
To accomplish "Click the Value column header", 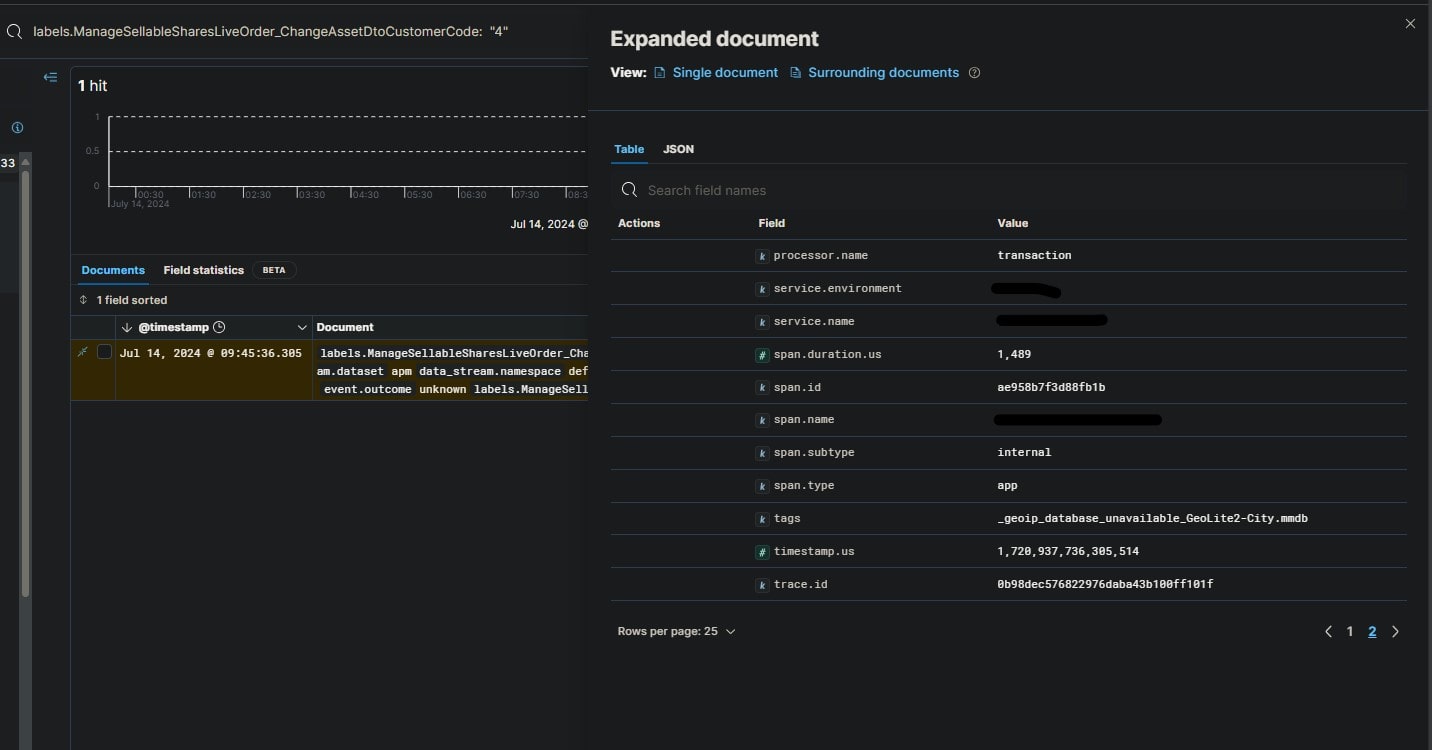I will (x=1012, y=223).
